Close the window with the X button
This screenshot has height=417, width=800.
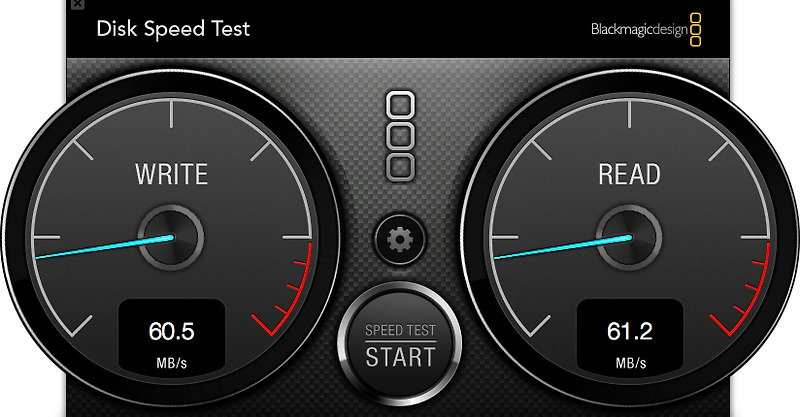point(77,4)
